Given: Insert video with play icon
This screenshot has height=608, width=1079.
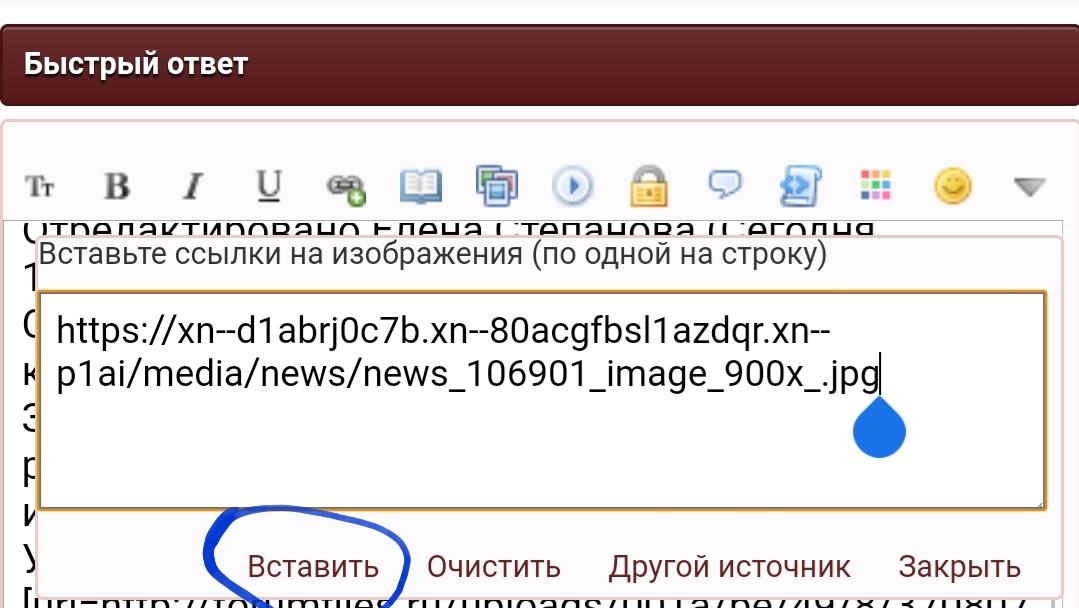Looking at the screenshot, I should pyautogui.click(x=573, y=186).
